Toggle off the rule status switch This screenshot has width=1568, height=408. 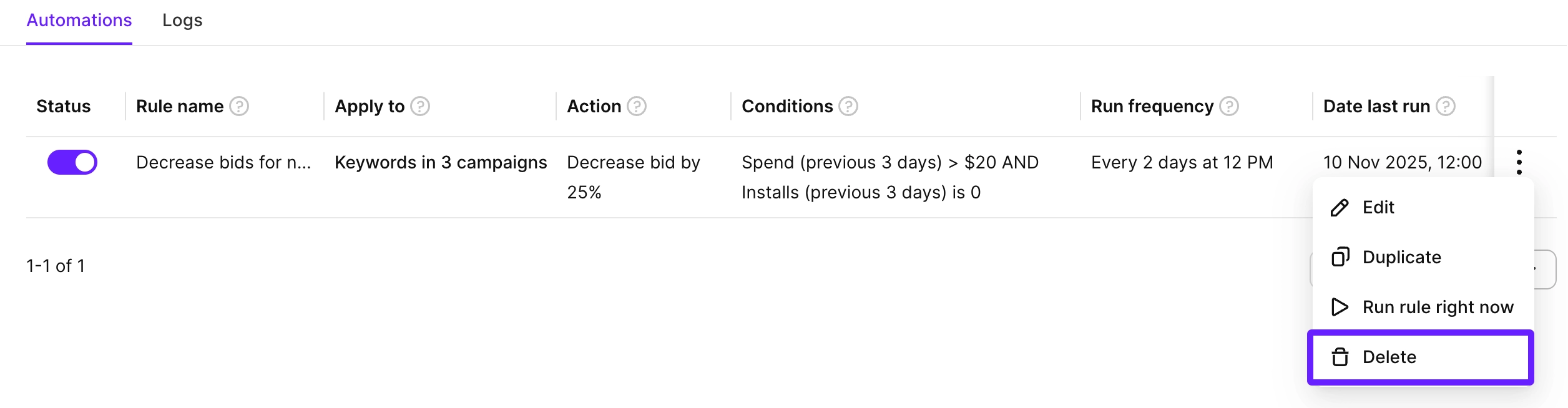(x=72, y=163)
